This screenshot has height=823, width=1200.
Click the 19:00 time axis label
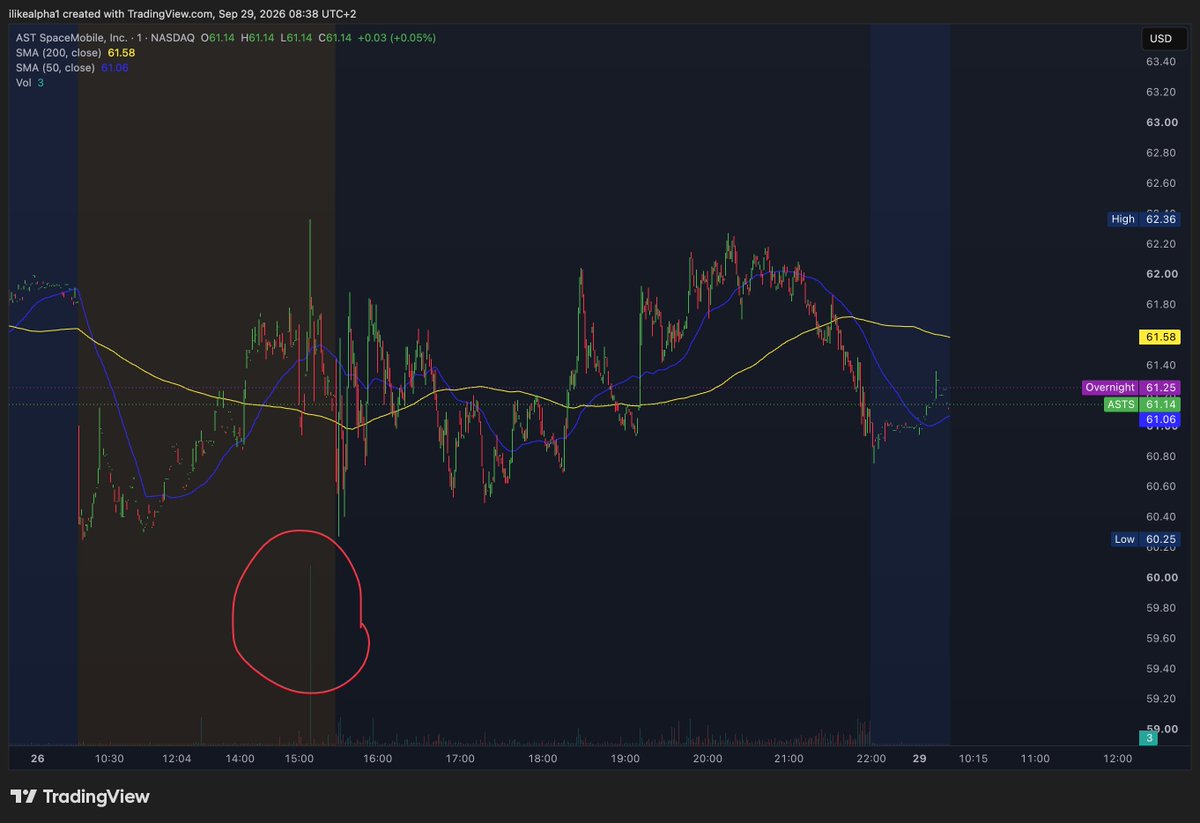point(625,759)
